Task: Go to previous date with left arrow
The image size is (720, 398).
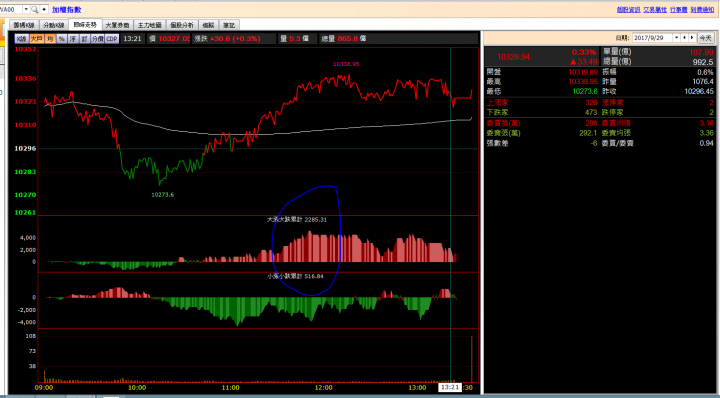Action: pyautogui.click(x=685, y=38)
